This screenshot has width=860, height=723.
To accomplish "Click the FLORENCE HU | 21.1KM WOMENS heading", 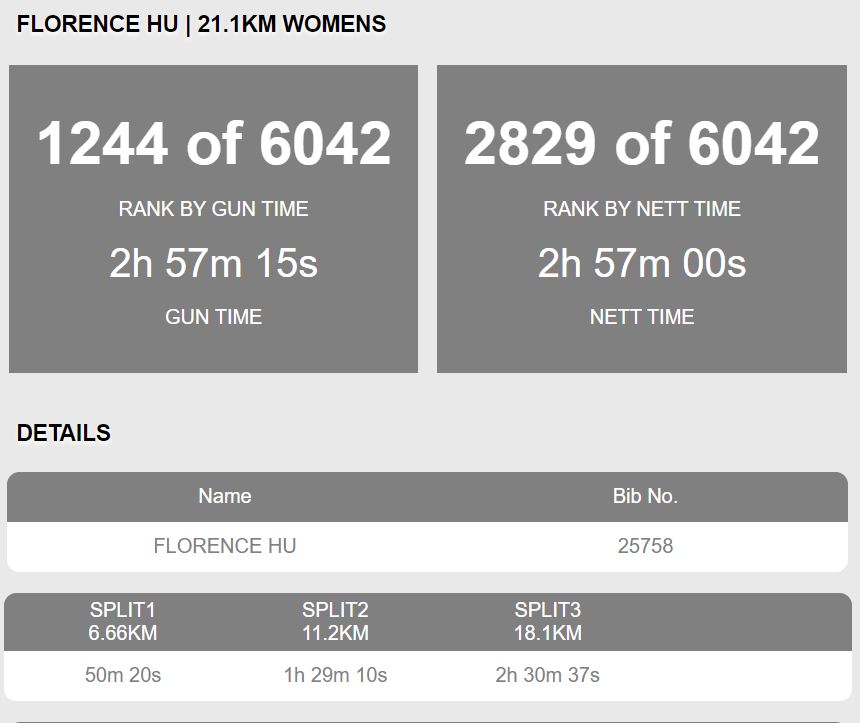I will pyautogui.click(x=201, y=25).
